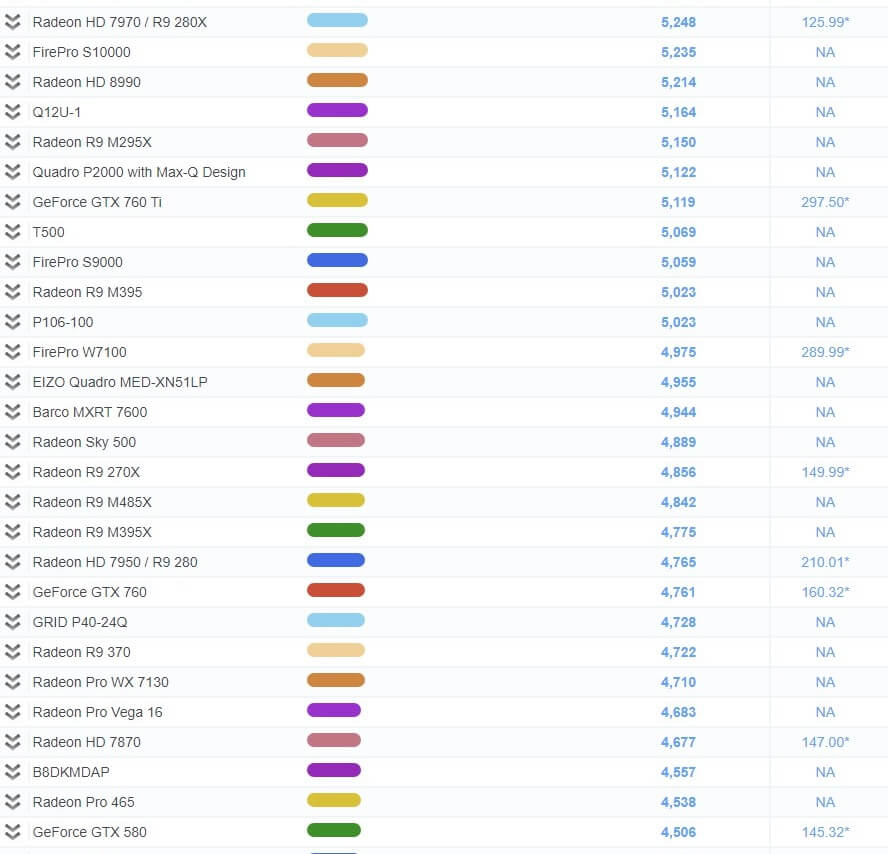Image resolution: width=888 pixels, height=854 pixels.
Task: Click the 4,889 score for Radeon Sky 500
Action: pos(678,443)
